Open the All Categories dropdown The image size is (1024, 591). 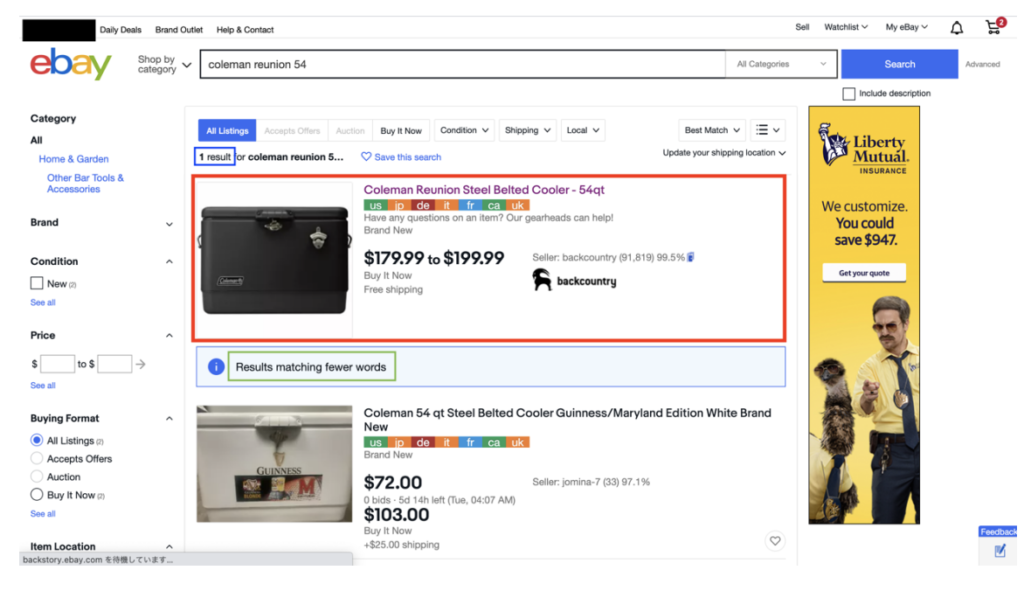[781, 64]
